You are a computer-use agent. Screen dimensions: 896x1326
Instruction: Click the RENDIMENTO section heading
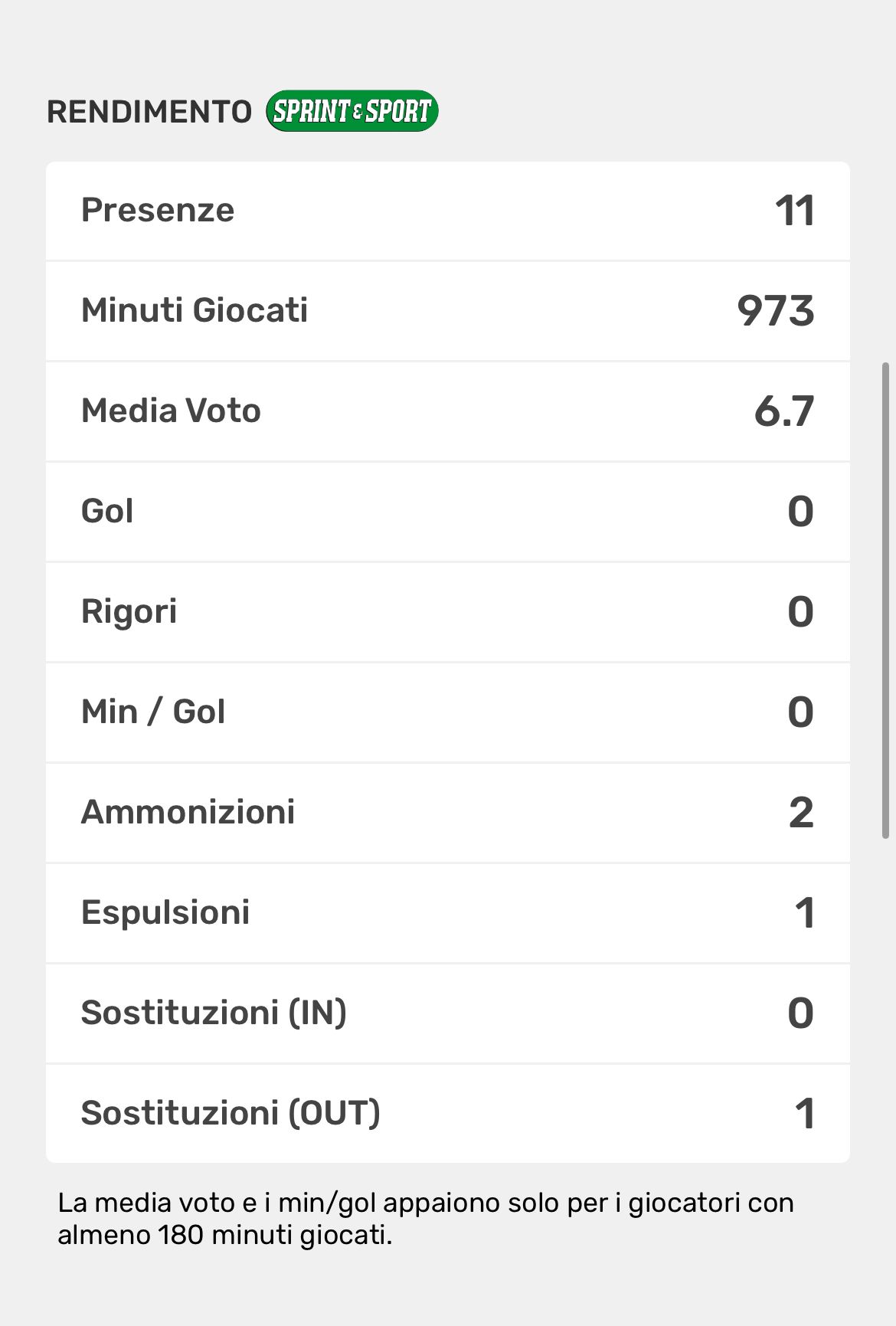pyautogui.click(x=149, y=112)
